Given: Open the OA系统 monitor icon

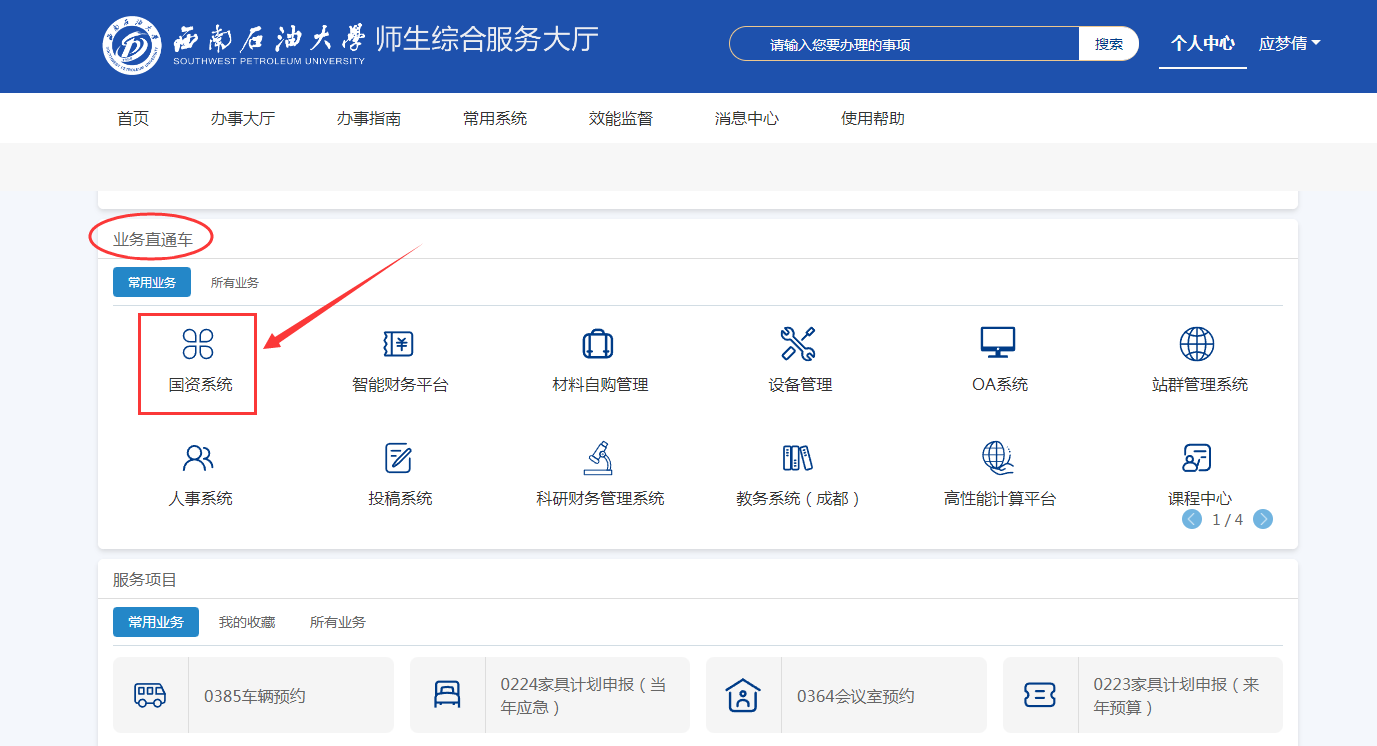Looking at the screenshot, I should pos(998,345).
